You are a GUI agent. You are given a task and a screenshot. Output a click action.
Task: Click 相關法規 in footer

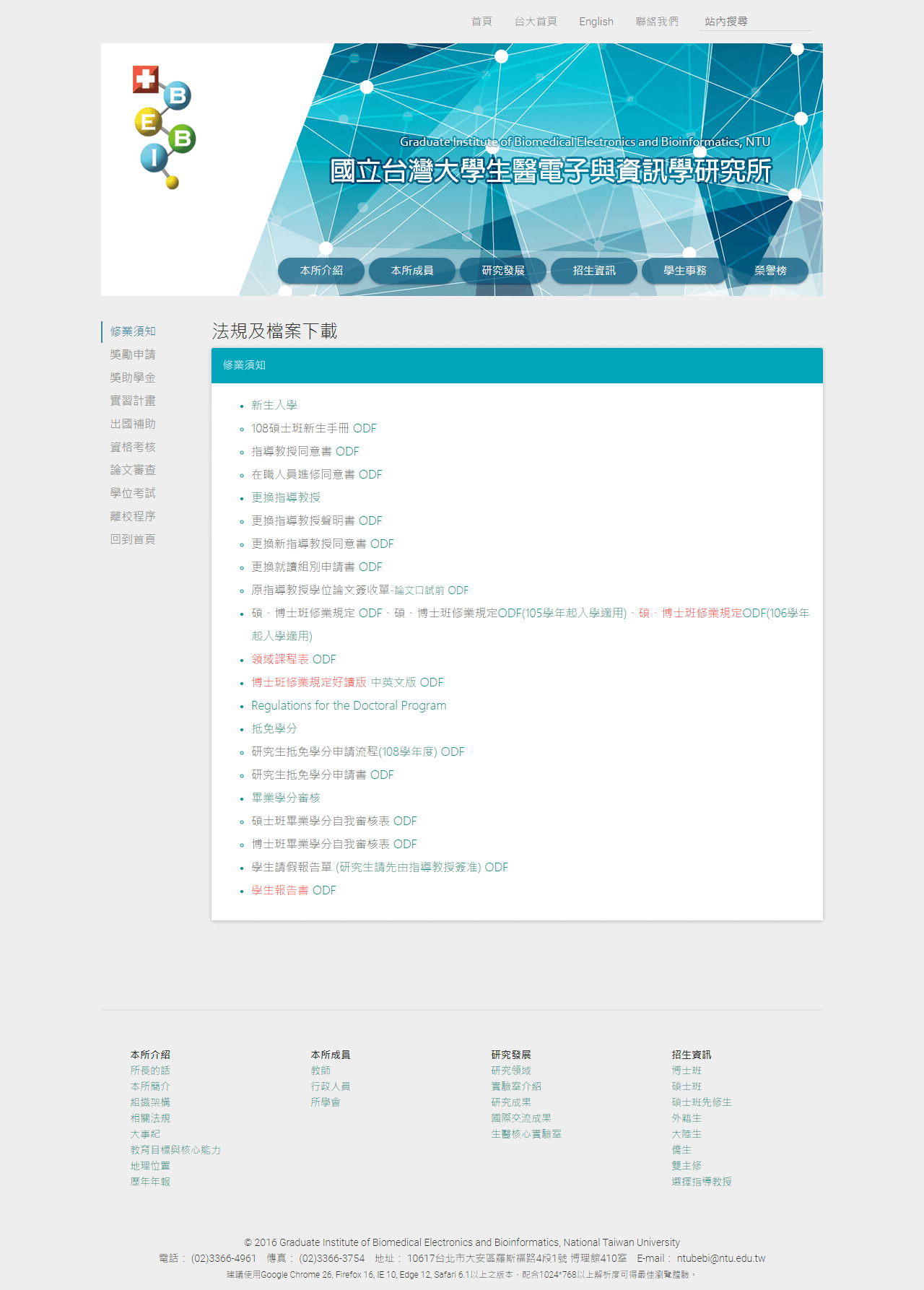pyautogui.click(x=150, y=1118)
